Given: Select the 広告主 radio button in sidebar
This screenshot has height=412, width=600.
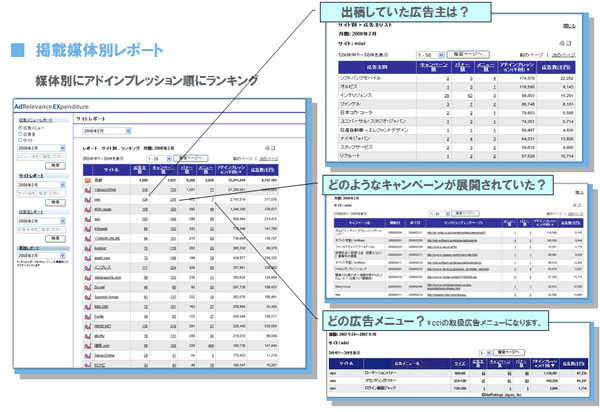Looking at the screenshot, I should (20, 134).
